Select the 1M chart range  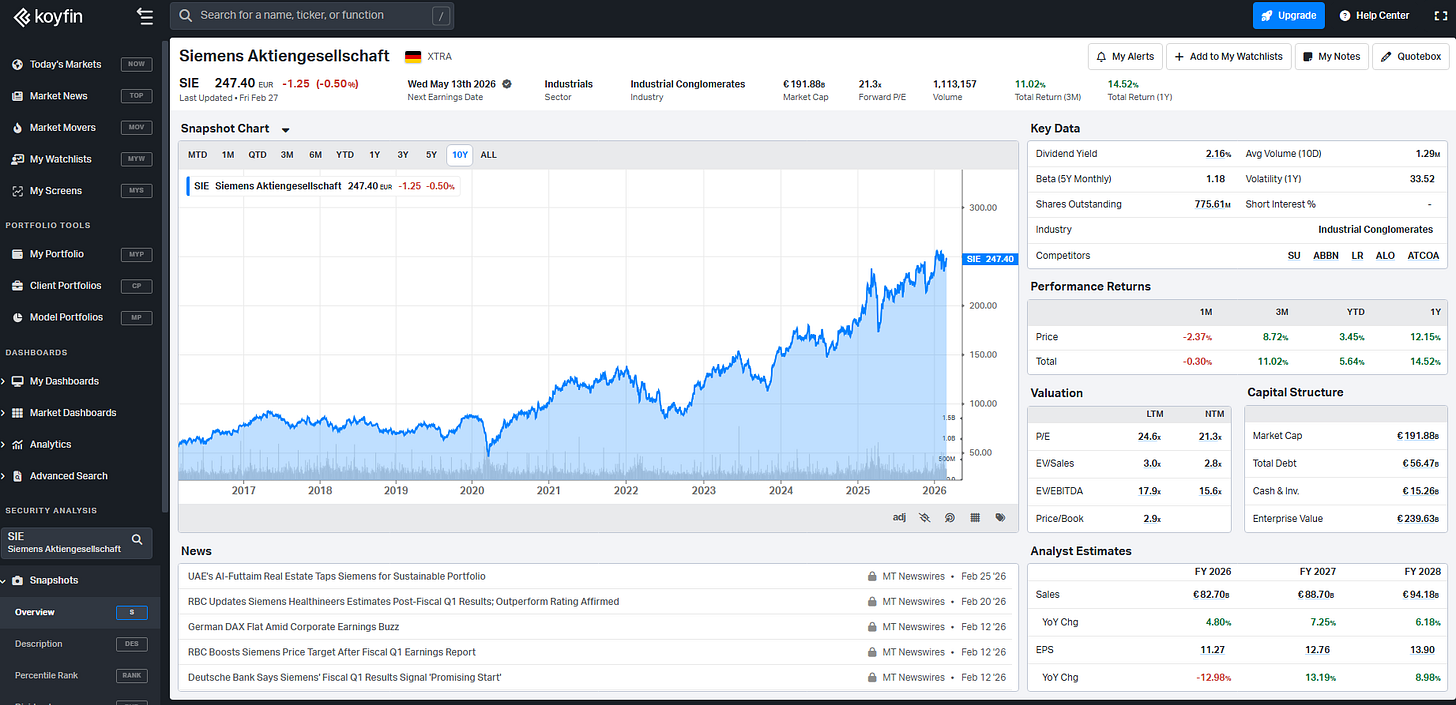[x=228, y=155]
